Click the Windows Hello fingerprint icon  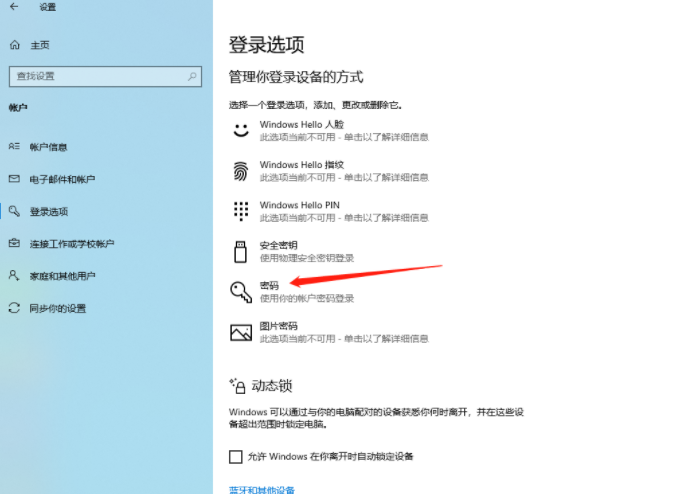241,171
